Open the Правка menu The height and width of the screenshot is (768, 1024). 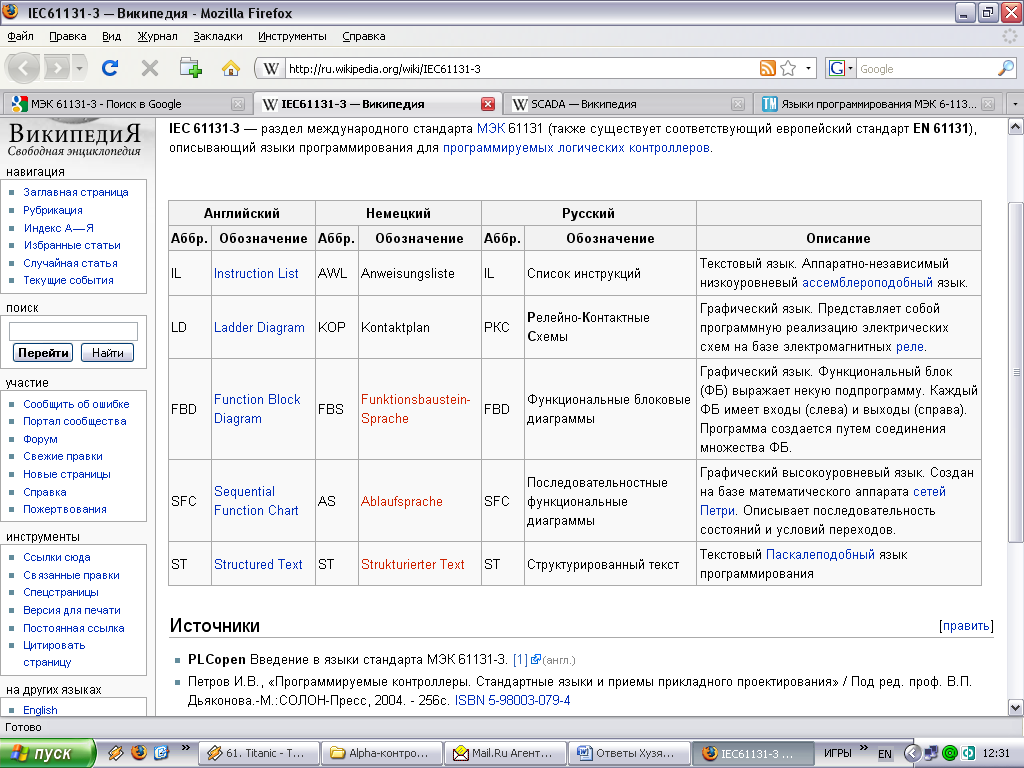pyautogui.click(x=67, y=36)
